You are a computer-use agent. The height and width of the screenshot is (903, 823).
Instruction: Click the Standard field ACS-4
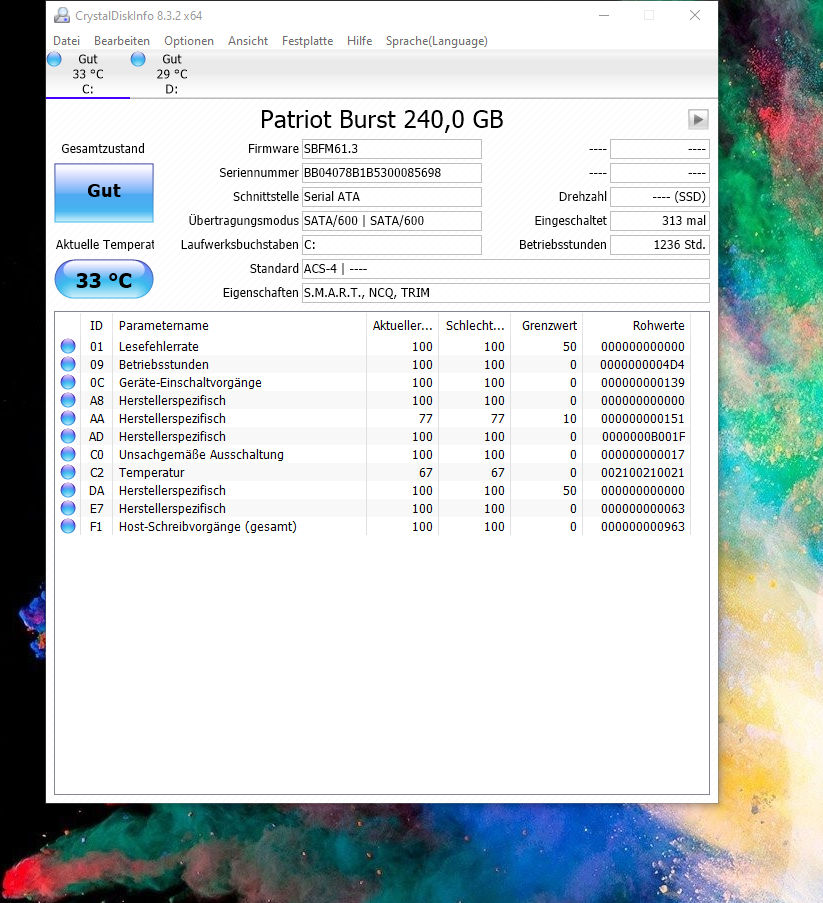pyautogui.click(x=506, y=269)
